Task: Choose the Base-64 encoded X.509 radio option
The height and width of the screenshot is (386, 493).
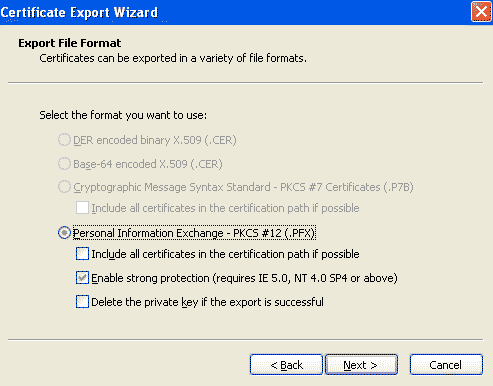Action: (64, 164)
